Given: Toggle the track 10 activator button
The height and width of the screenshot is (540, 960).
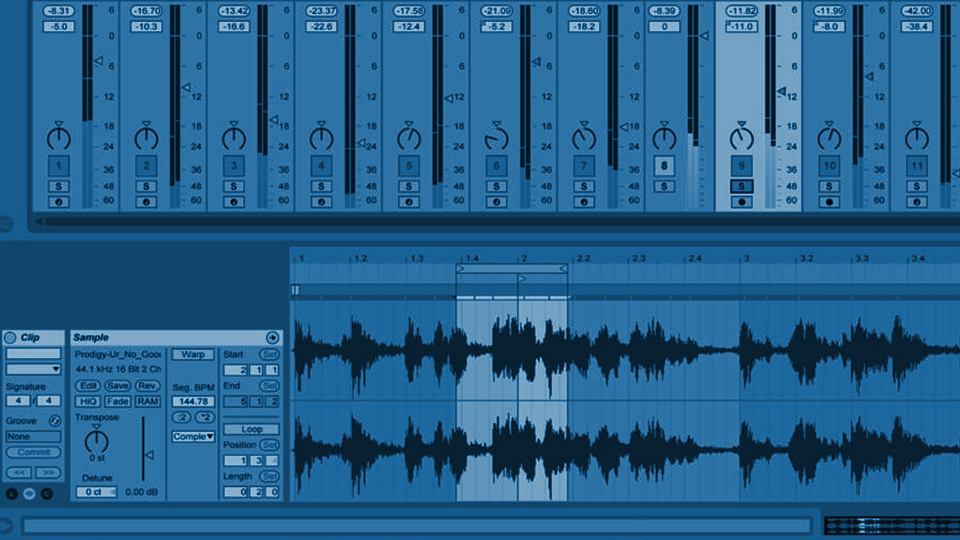Looking at the screenshot, I should [x=829, y=165].
